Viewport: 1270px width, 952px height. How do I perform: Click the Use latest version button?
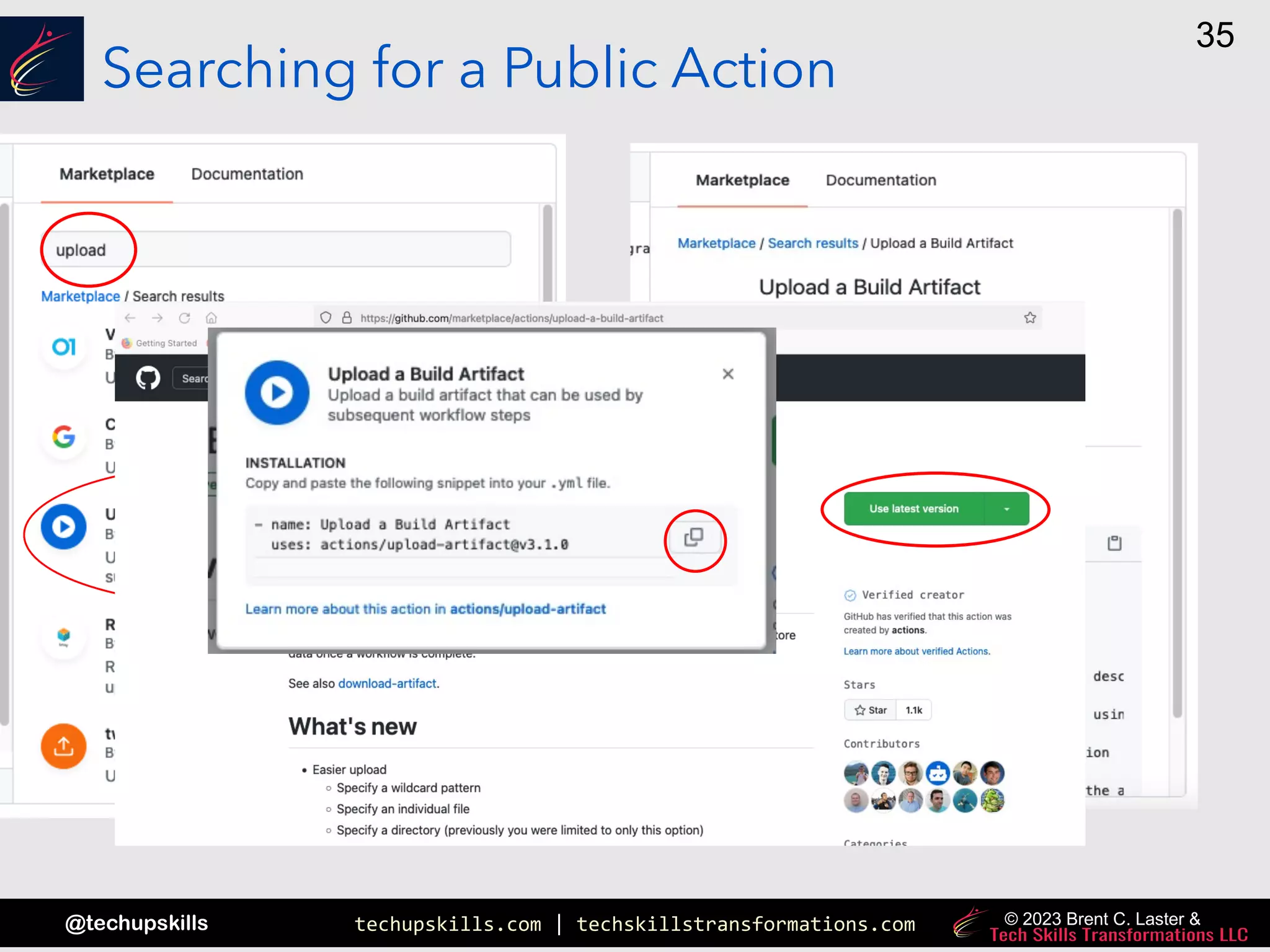tap(913, 509)
